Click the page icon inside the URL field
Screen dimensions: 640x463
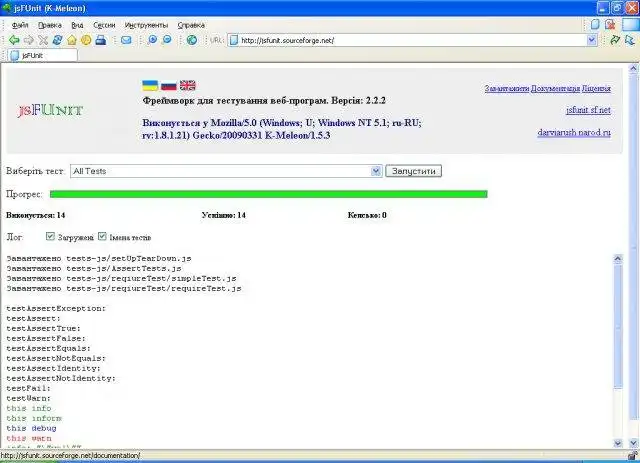point(233,40)
